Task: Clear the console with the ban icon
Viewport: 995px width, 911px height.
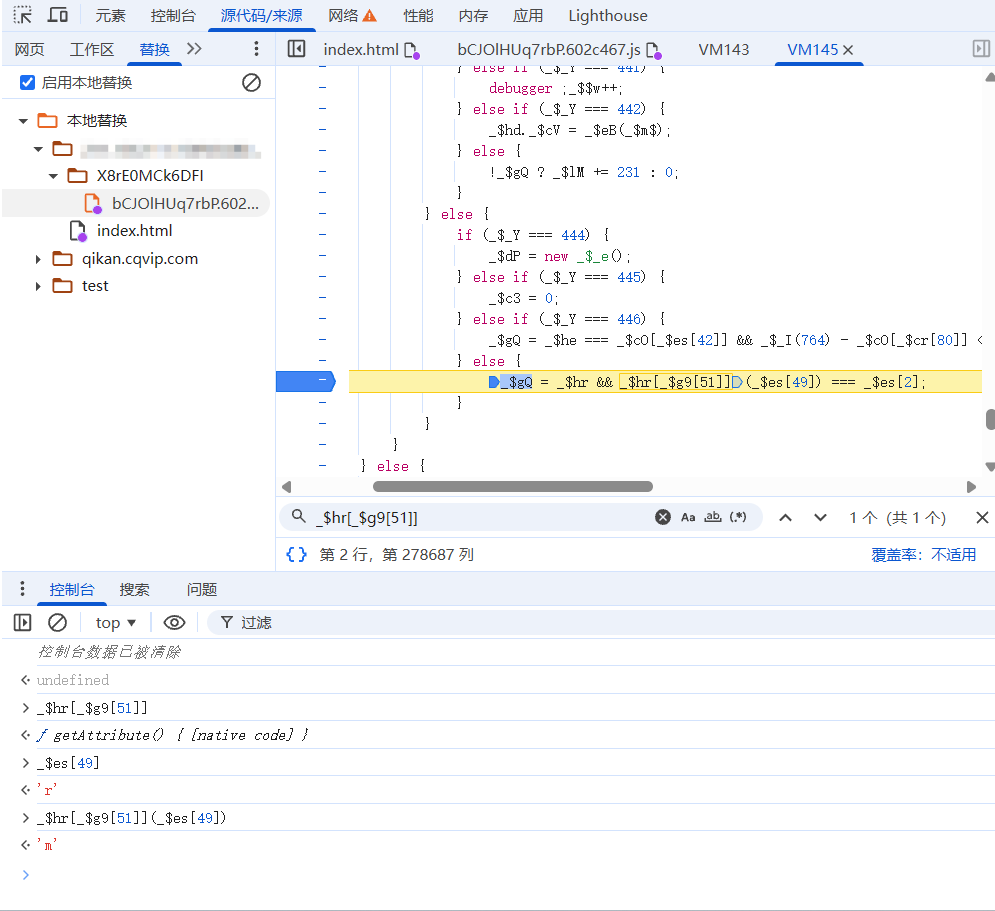Action: (58, 622)
